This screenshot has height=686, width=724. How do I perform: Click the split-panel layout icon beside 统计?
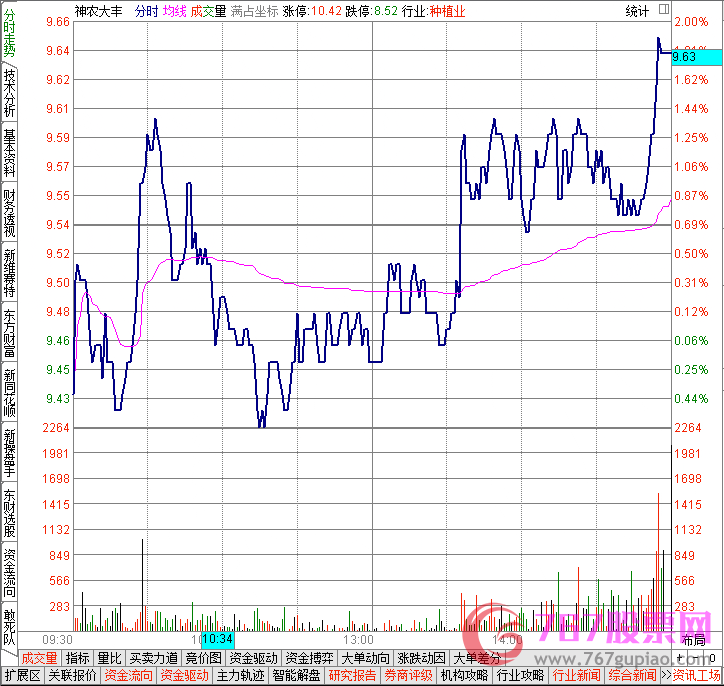coord(664,9)
